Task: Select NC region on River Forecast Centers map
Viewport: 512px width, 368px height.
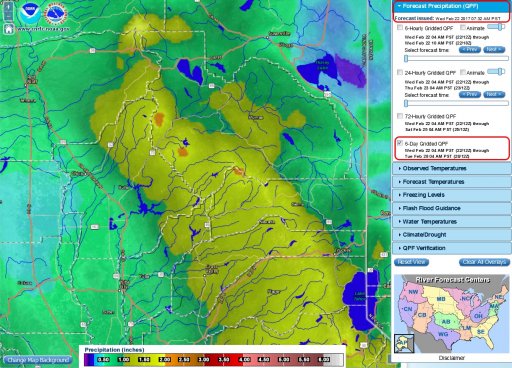Action: pyautogui.click(x=465, y=298)
